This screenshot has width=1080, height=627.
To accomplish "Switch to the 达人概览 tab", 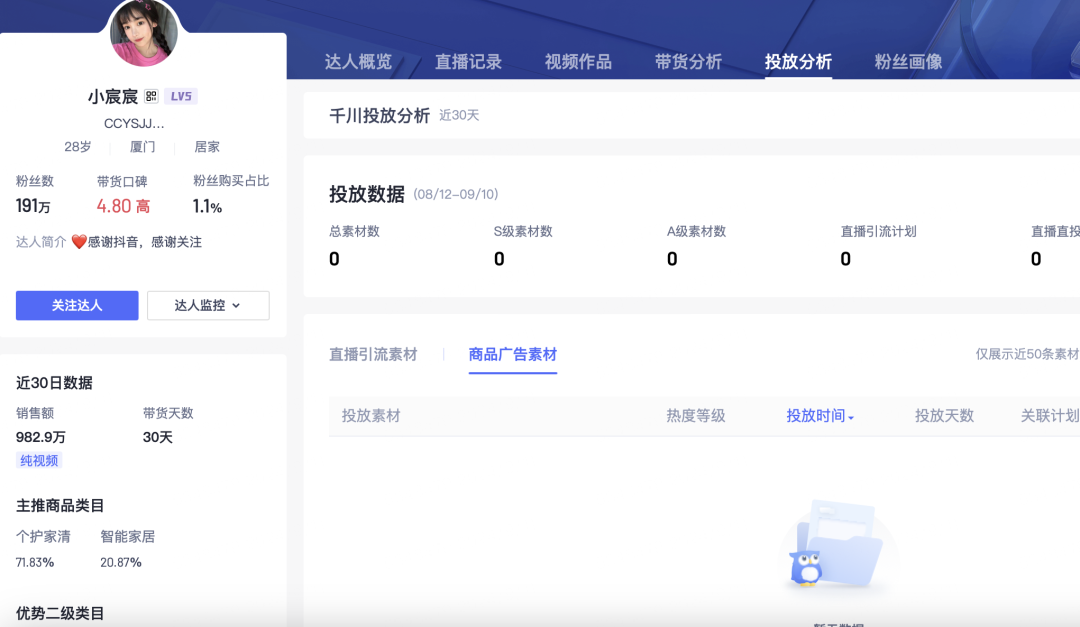I will 358,62.
